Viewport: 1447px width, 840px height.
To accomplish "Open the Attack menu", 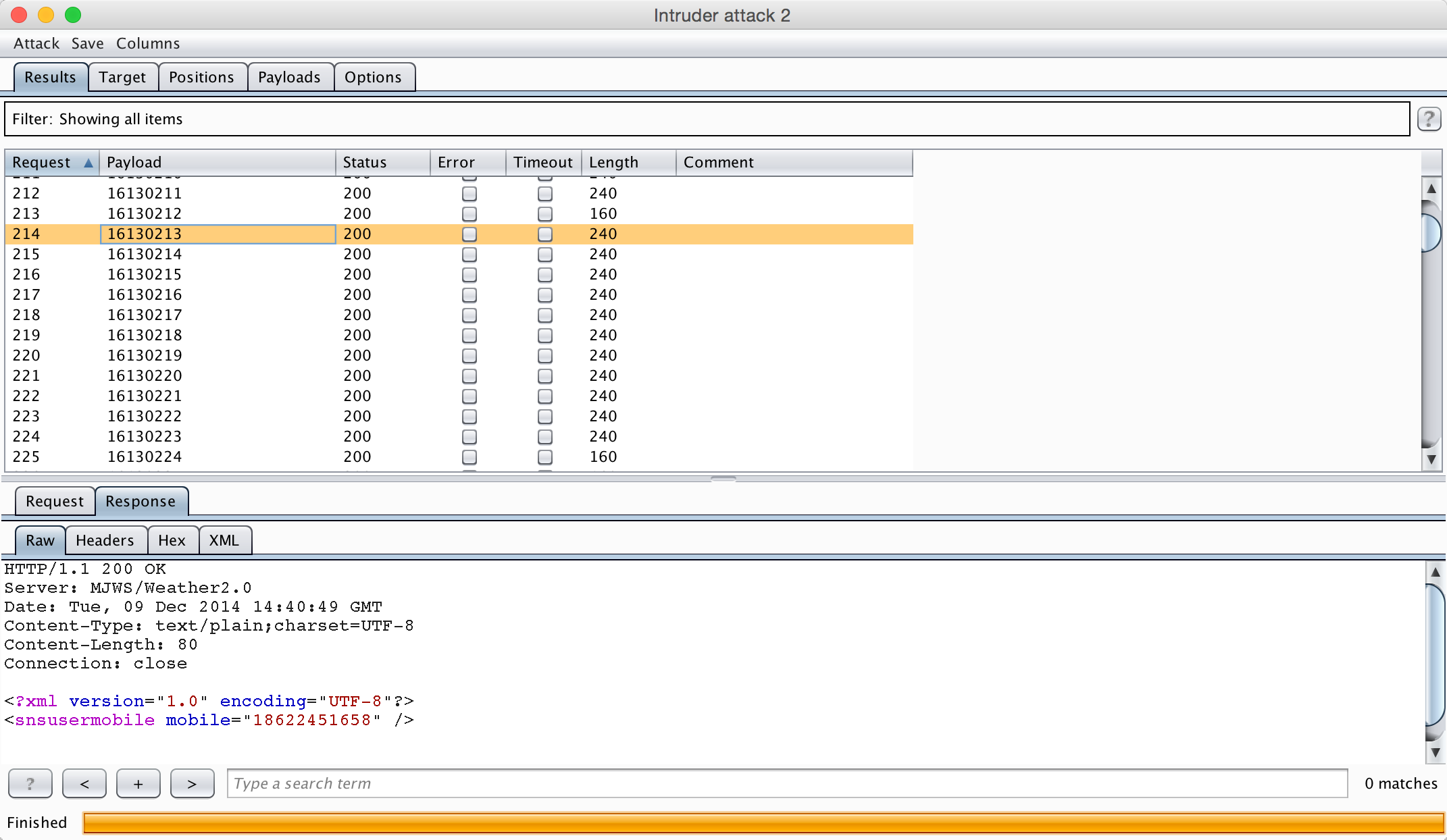I will click(x=36, y=43).
